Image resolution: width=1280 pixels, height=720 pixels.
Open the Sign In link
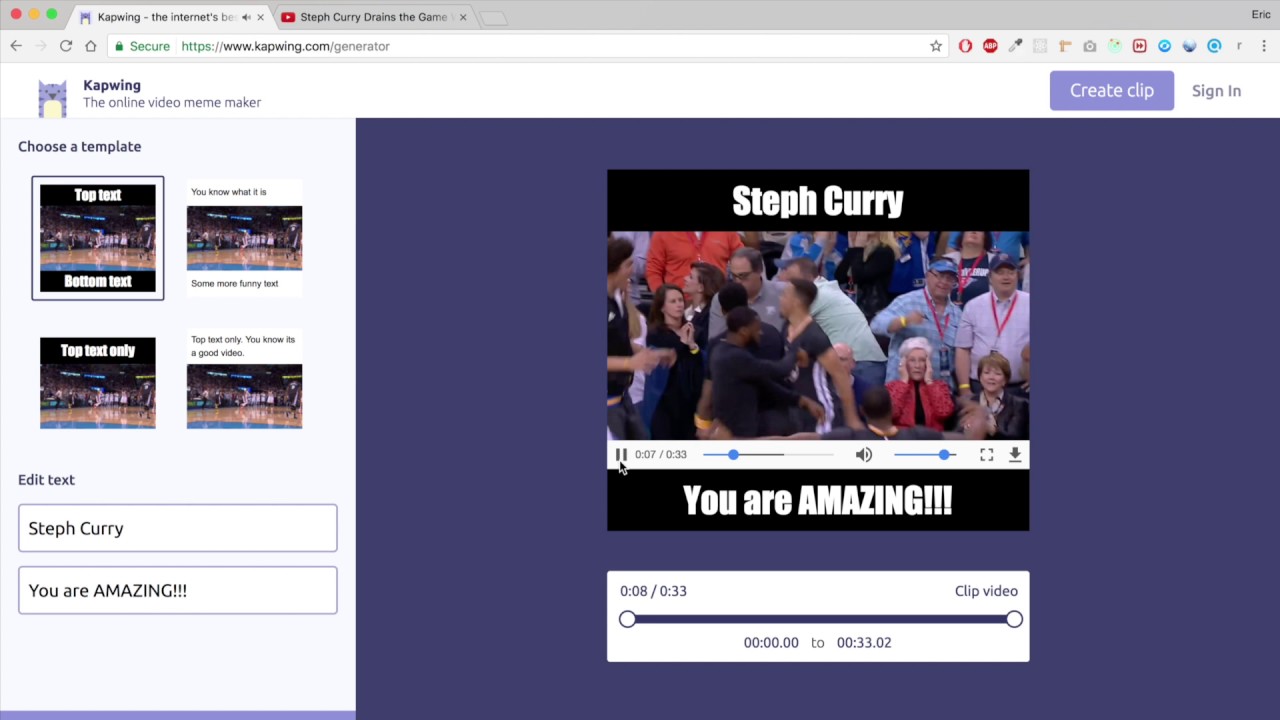pos(1216,91)
